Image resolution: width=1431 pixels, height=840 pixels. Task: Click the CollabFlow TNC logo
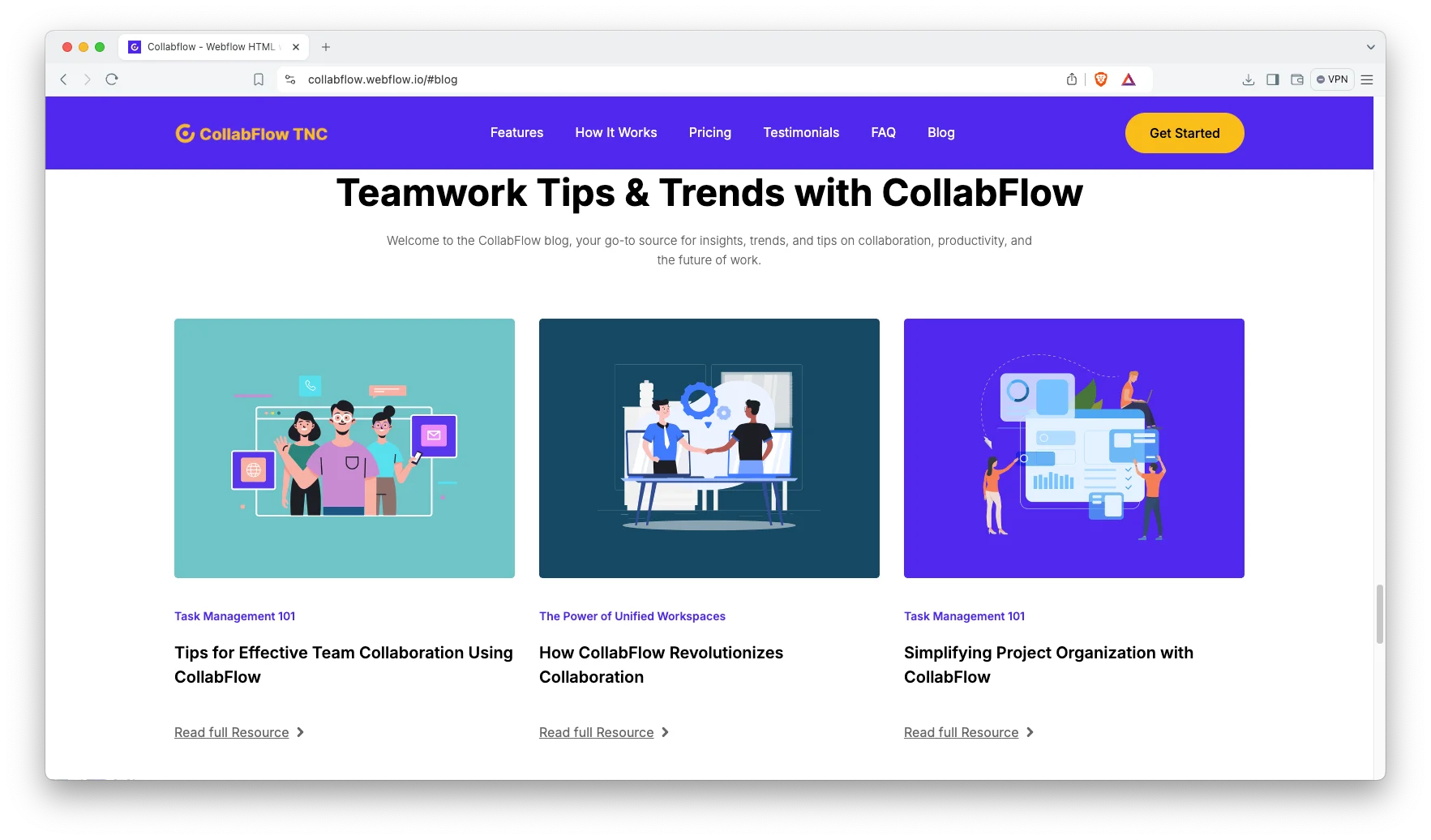[x=251, y=134]
